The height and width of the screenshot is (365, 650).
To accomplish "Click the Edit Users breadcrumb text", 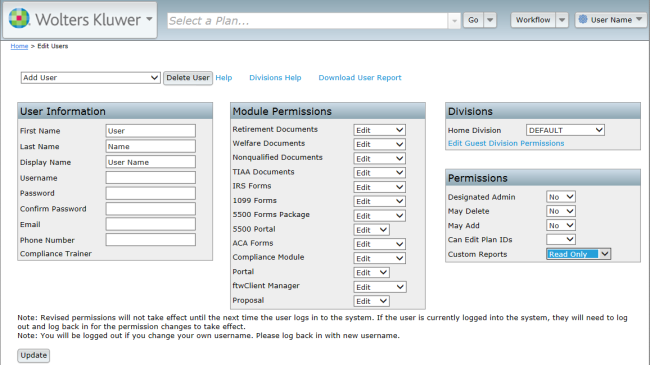I will (x=53, y=46).
